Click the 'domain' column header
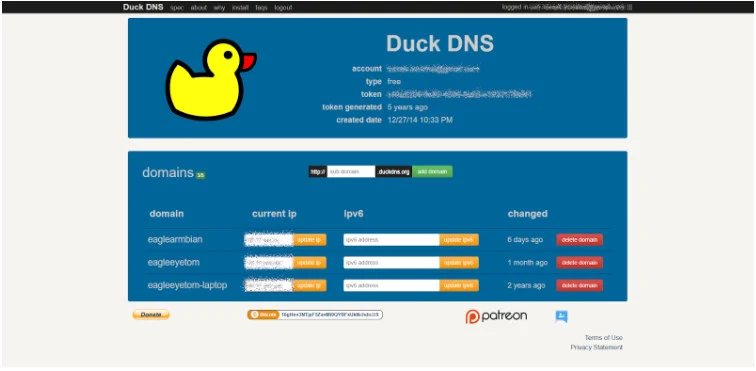This screenshot has width=756, height=371. (167, 214)
